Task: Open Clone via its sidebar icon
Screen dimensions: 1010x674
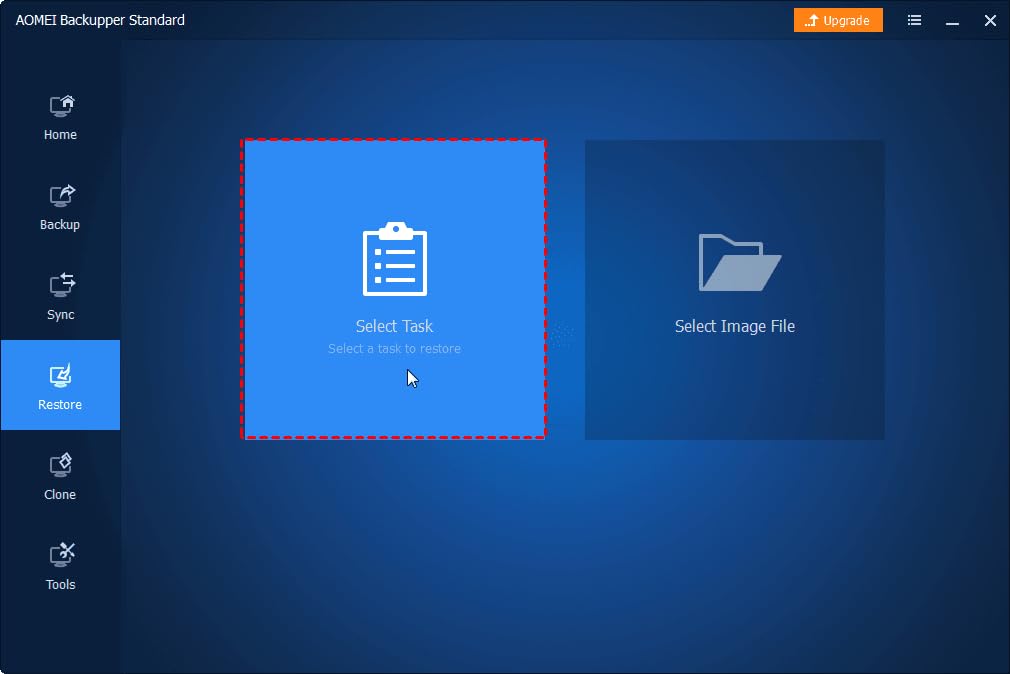Action: [61, 465]
